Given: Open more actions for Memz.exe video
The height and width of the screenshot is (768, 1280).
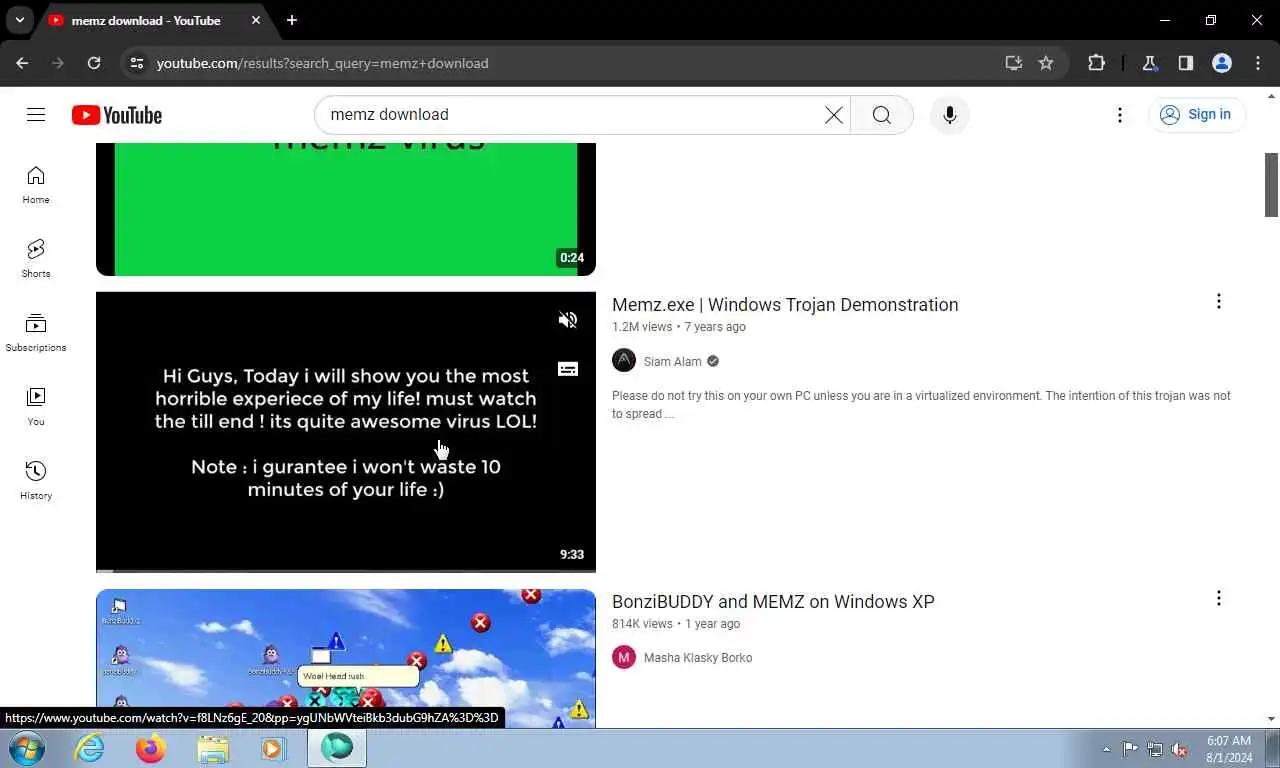Looking at the screenshot, I should [1218, 302].
